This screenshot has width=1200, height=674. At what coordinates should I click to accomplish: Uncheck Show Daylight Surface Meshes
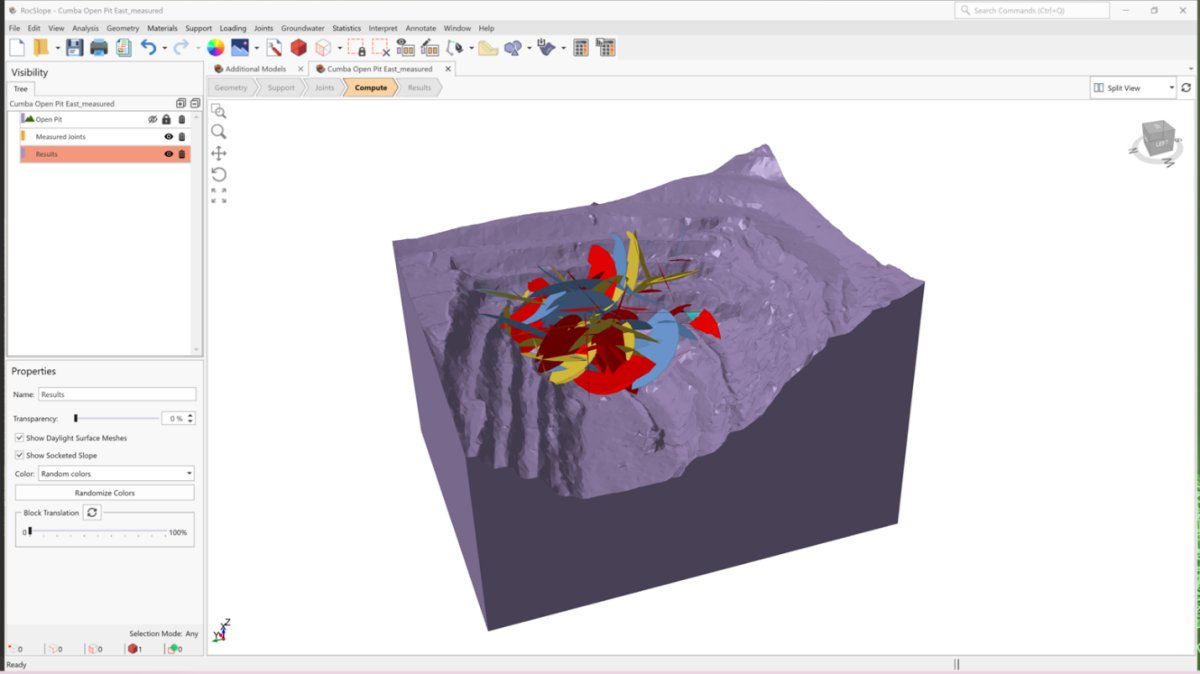click(19, 438)
